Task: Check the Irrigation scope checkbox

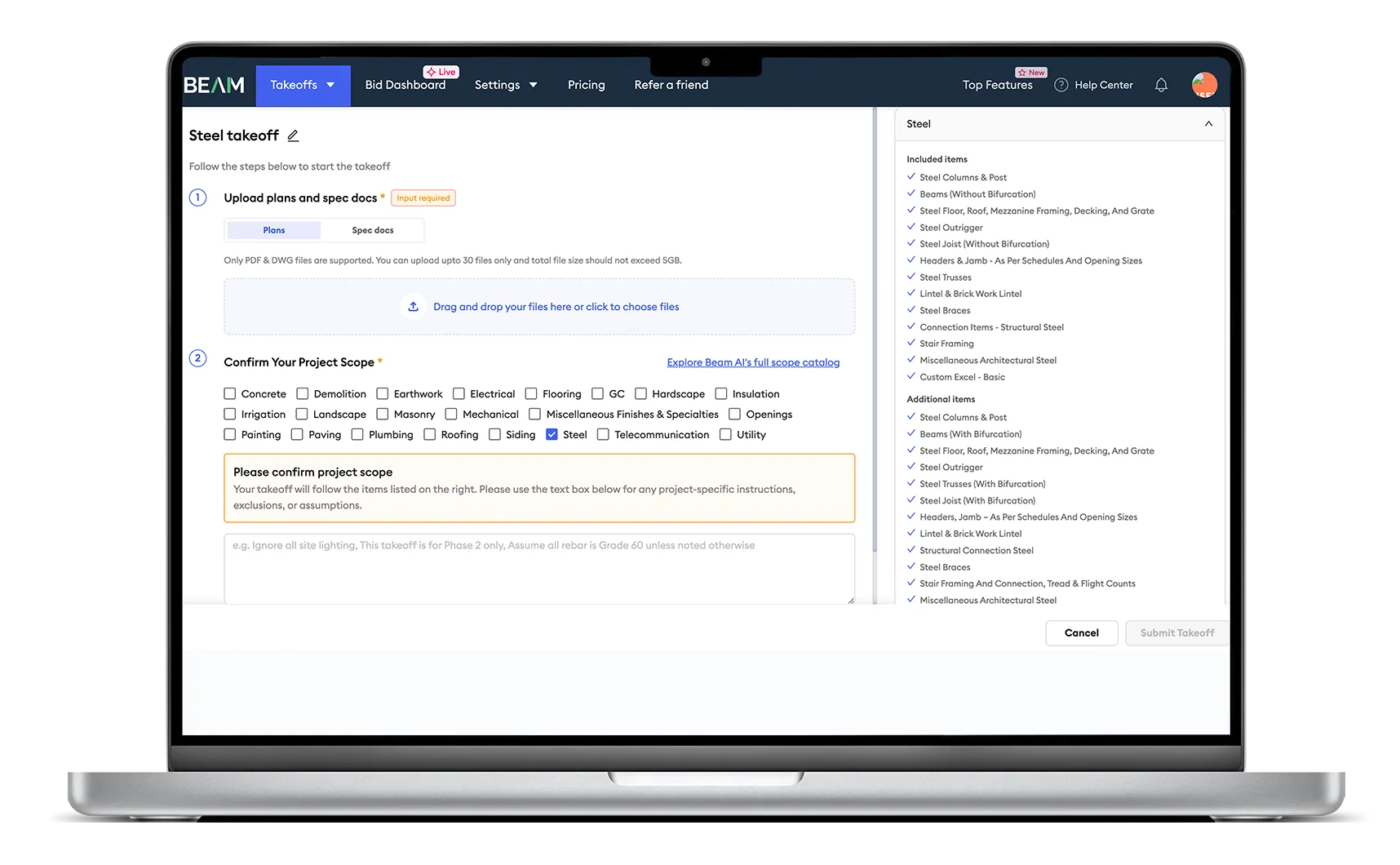Action: click(230, 414)
